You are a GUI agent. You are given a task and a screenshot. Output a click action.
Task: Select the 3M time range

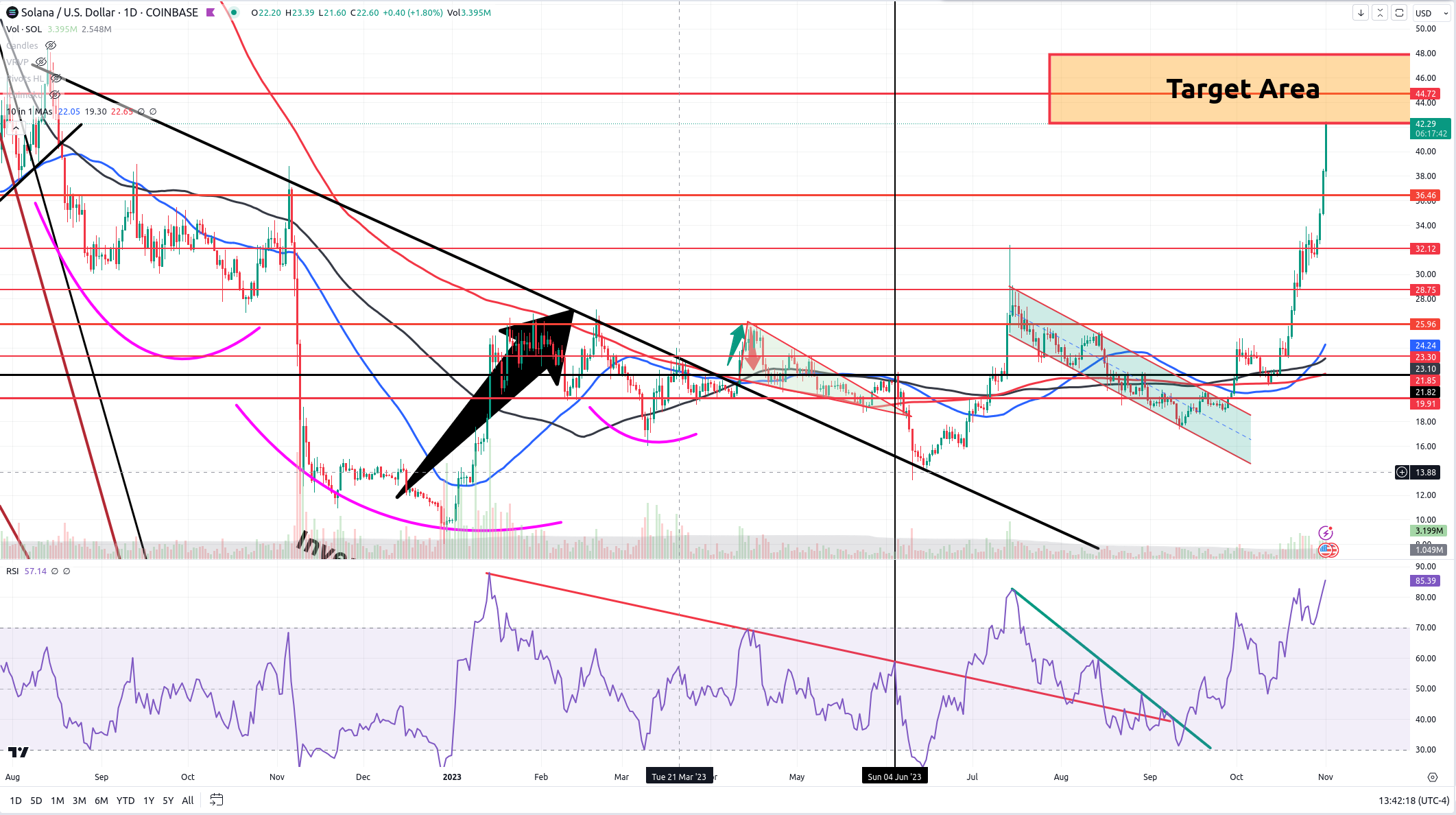point(79,801)
